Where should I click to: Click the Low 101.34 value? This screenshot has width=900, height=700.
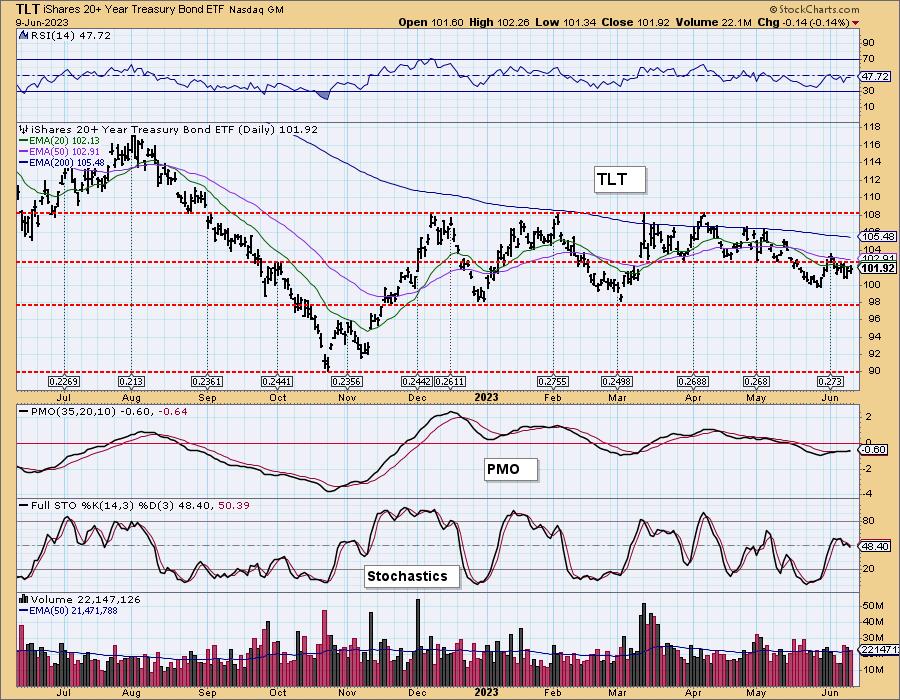565,22
